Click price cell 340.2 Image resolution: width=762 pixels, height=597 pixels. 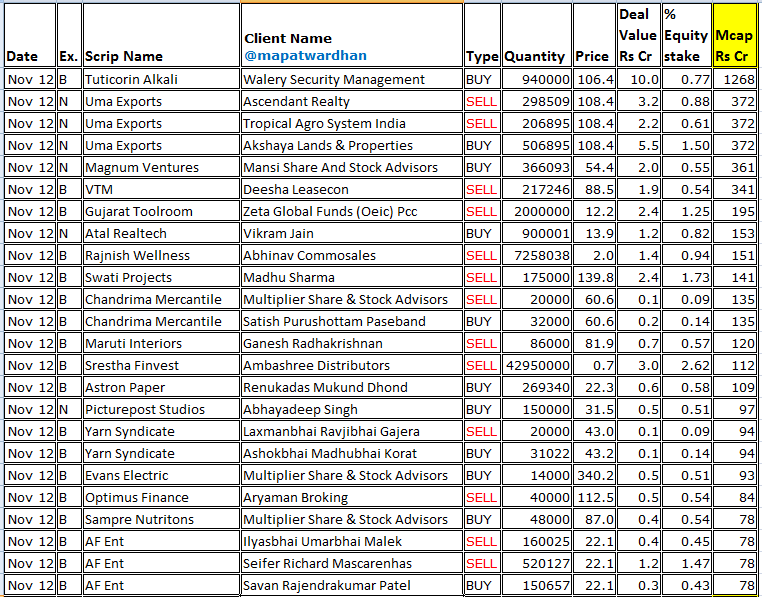pyautogui.click(x=594, y=475)
